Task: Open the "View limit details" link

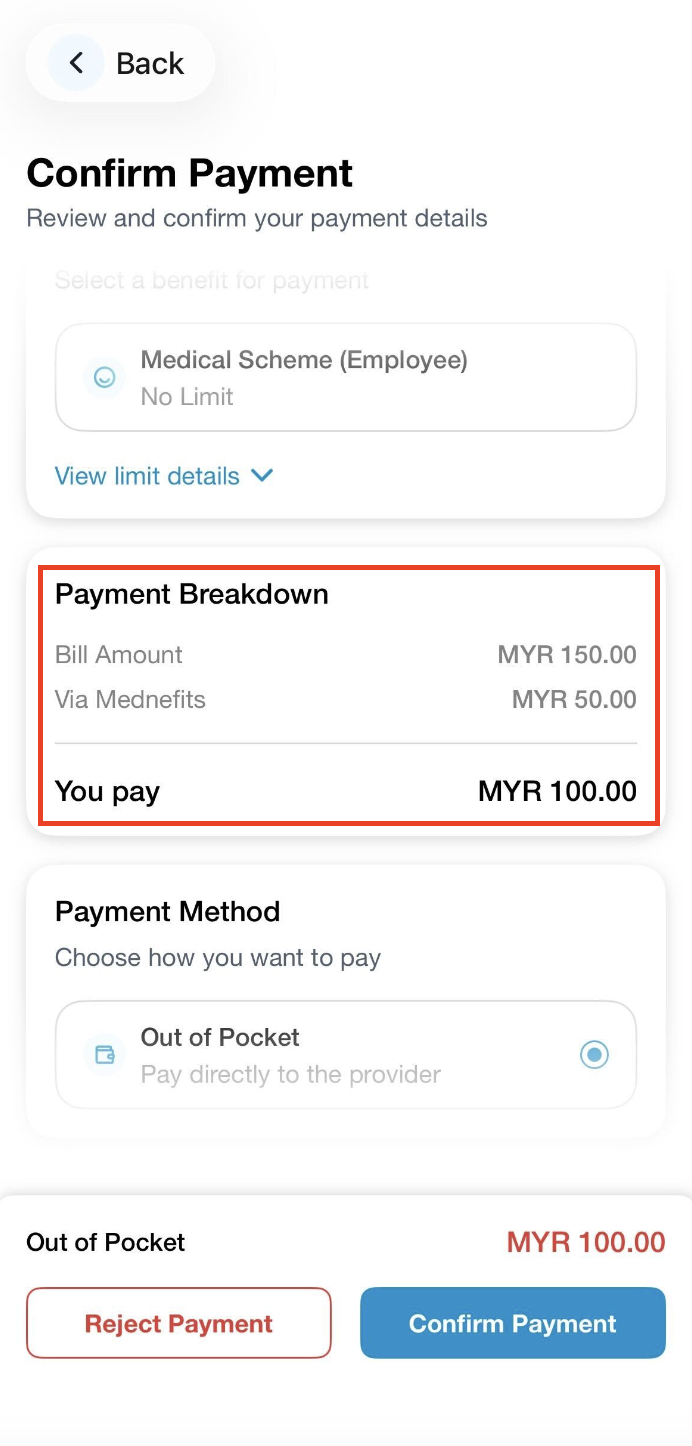Action: 147,476
